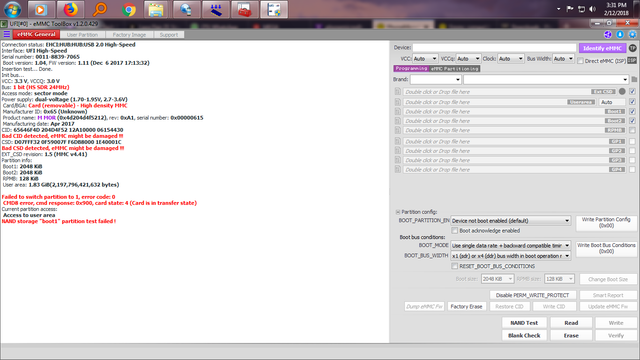Image resolution: width=640 pixels, height=360 pixels.
Task: Open the Clock dropdown
Action: [511, 59]
